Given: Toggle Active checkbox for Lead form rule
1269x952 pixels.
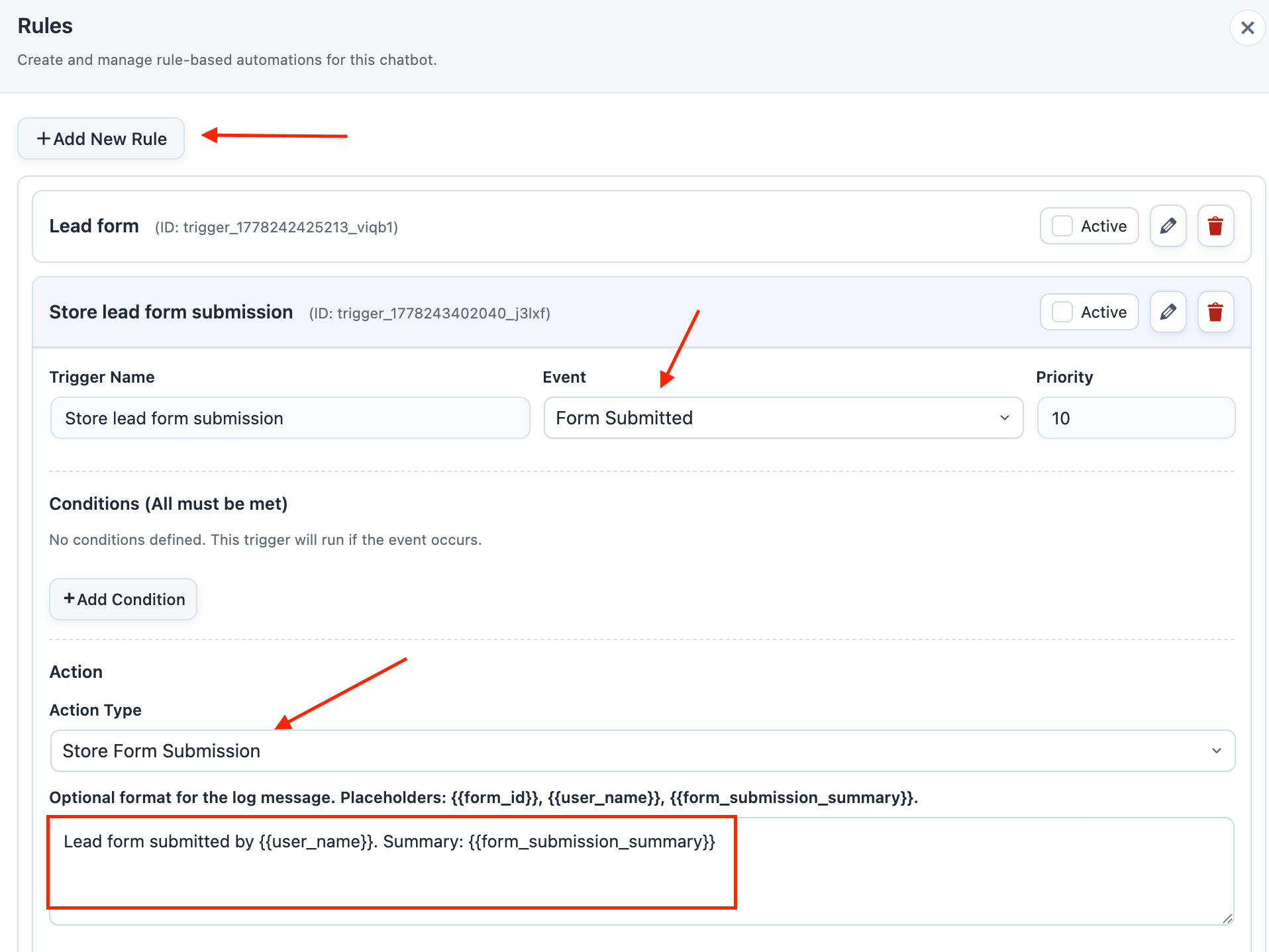Looking at the screenshot, I should pos(1062,226).
